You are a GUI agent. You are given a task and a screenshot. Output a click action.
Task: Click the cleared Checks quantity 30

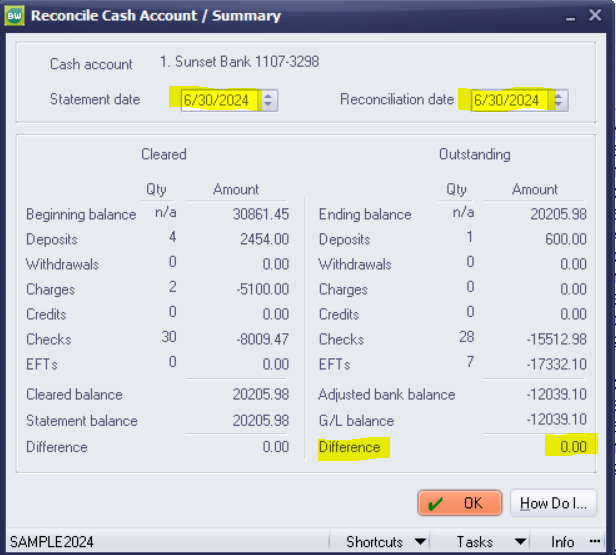pos(169,337)
